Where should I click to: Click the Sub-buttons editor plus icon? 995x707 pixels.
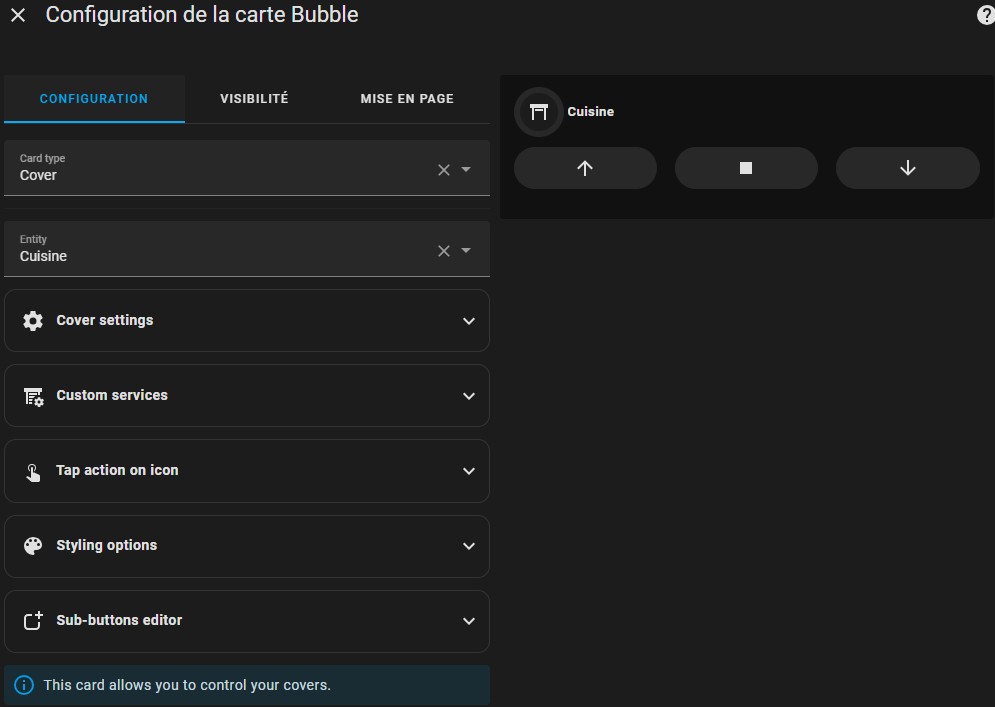coord(33,621)
